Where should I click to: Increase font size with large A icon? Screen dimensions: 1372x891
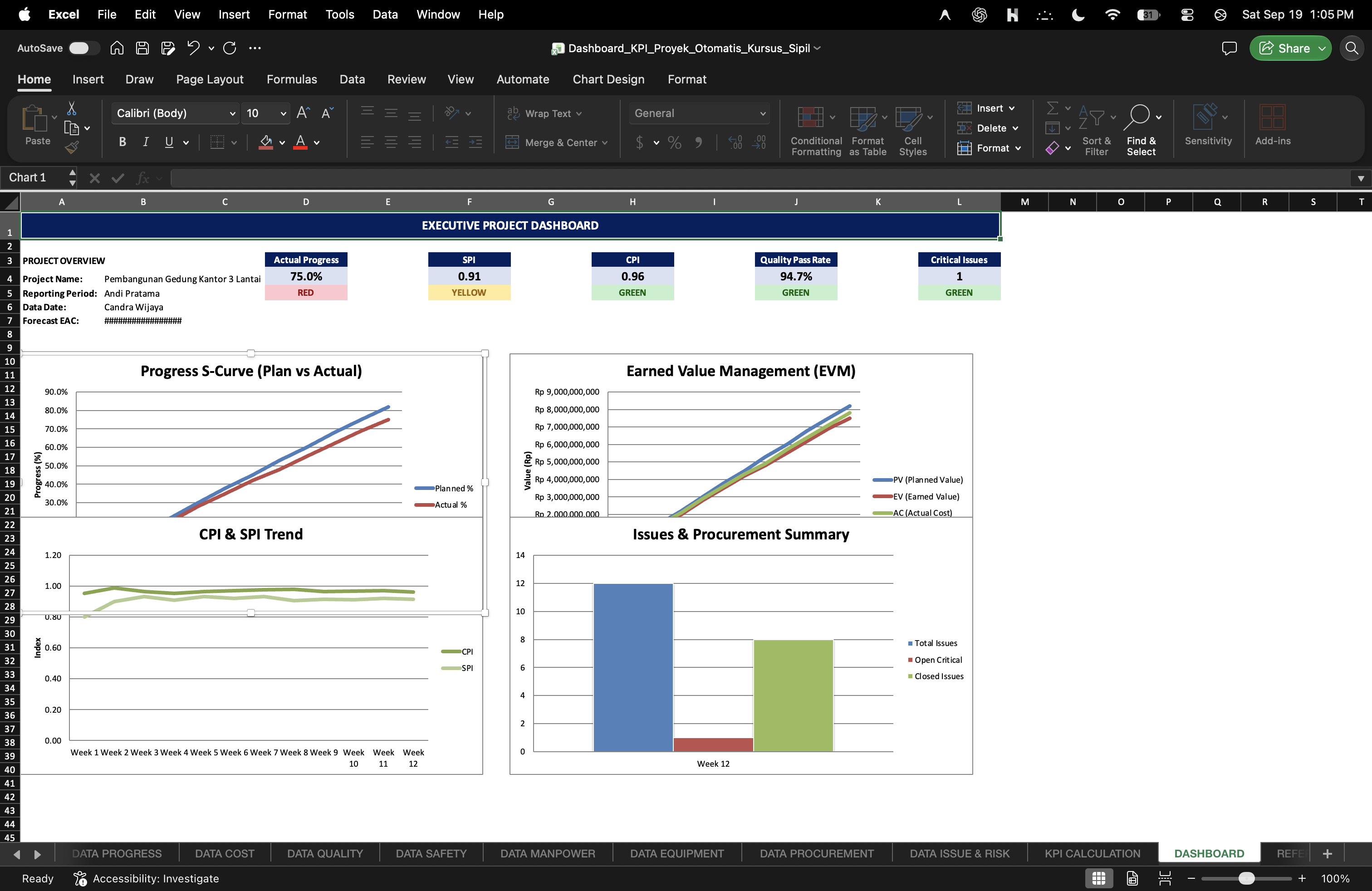[x=303, y=113]
